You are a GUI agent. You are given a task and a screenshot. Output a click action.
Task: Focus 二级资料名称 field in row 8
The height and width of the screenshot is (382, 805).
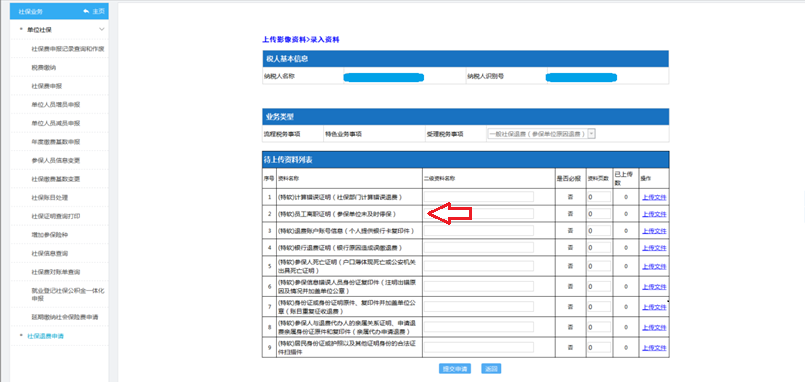(x=478, y=327)
